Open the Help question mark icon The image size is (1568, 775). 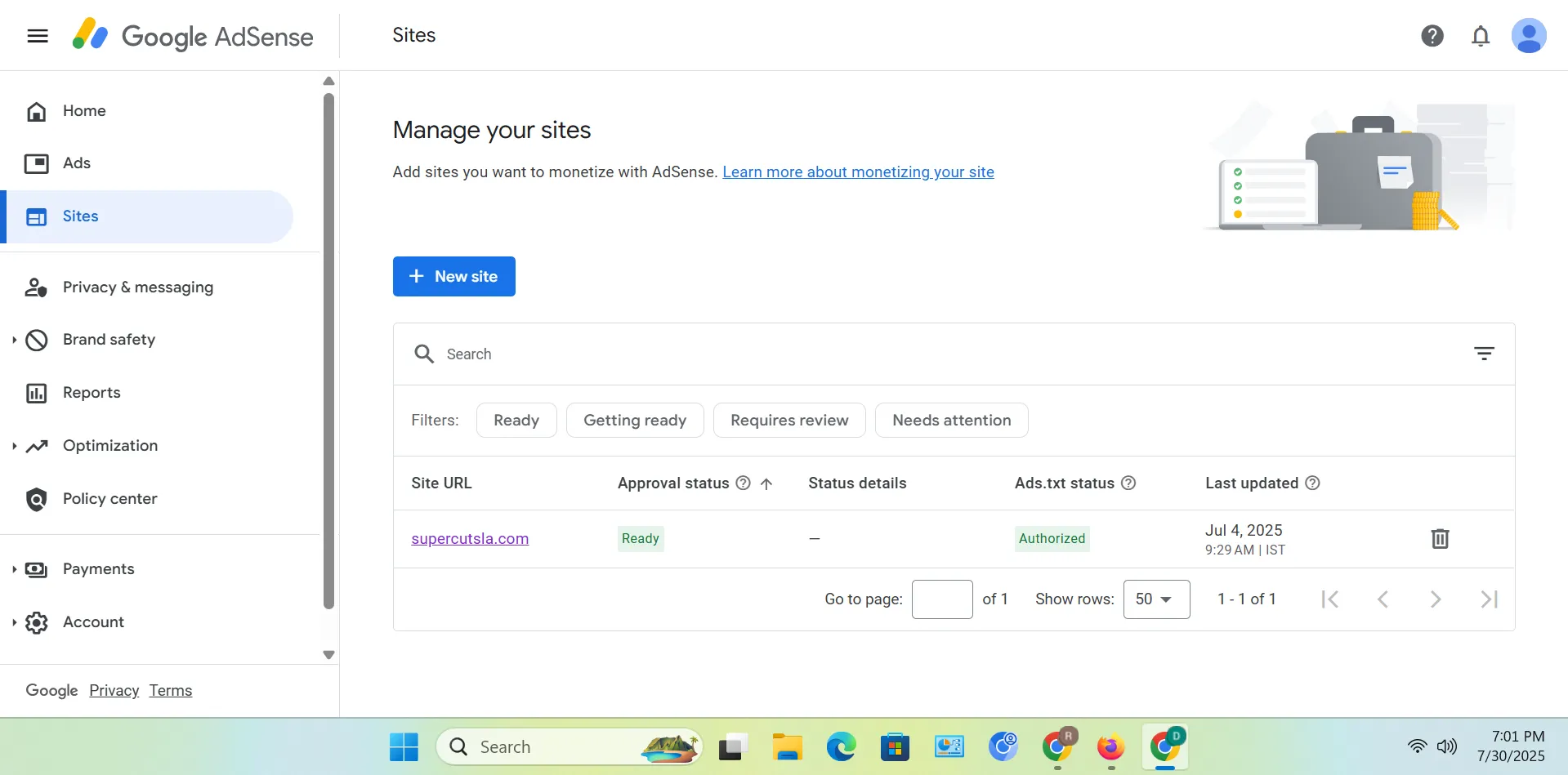[1432, 36]
